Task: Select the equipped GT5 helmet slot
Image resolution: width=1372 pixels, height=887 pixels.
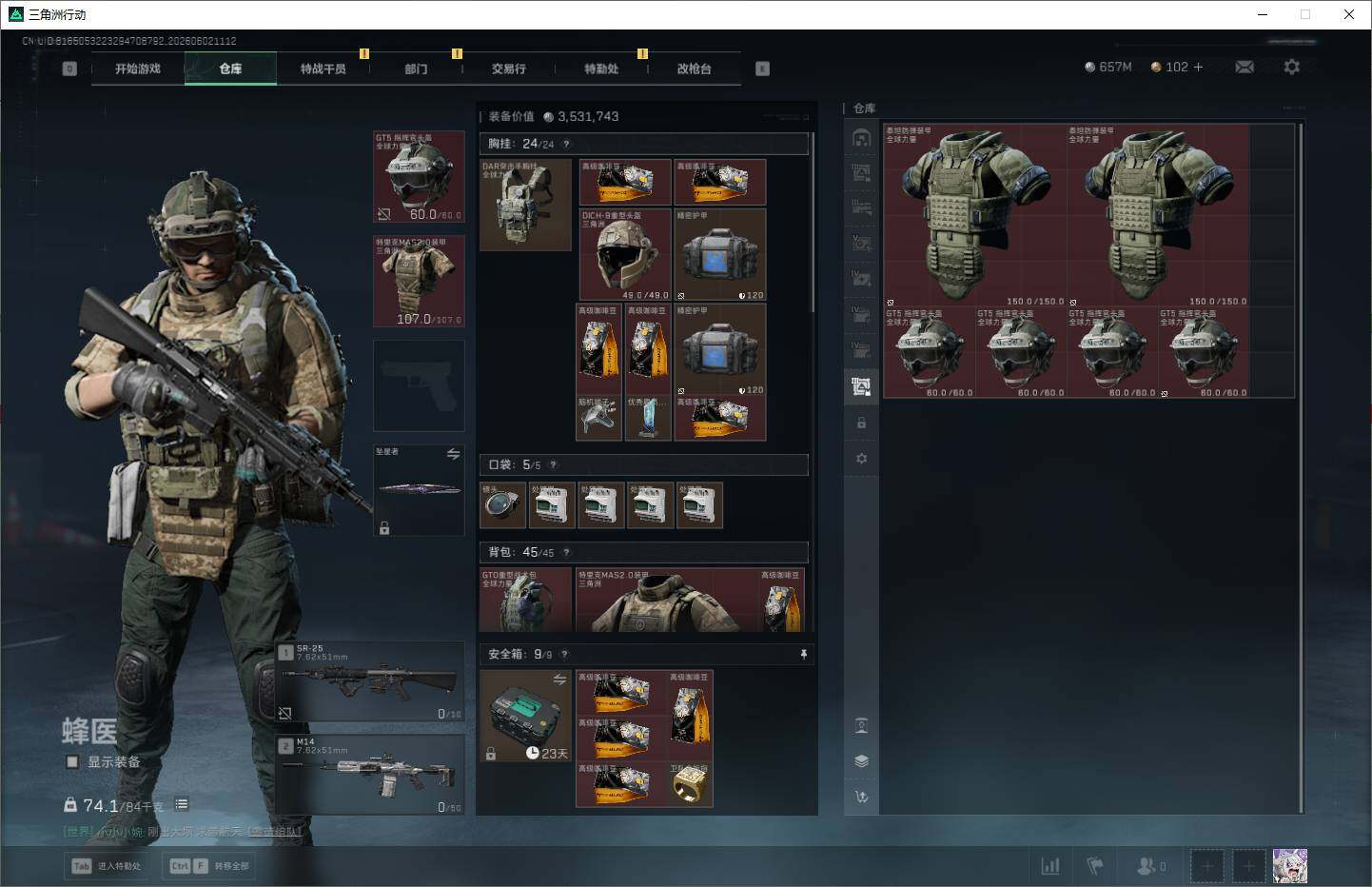Action: (x=419, y=177)
